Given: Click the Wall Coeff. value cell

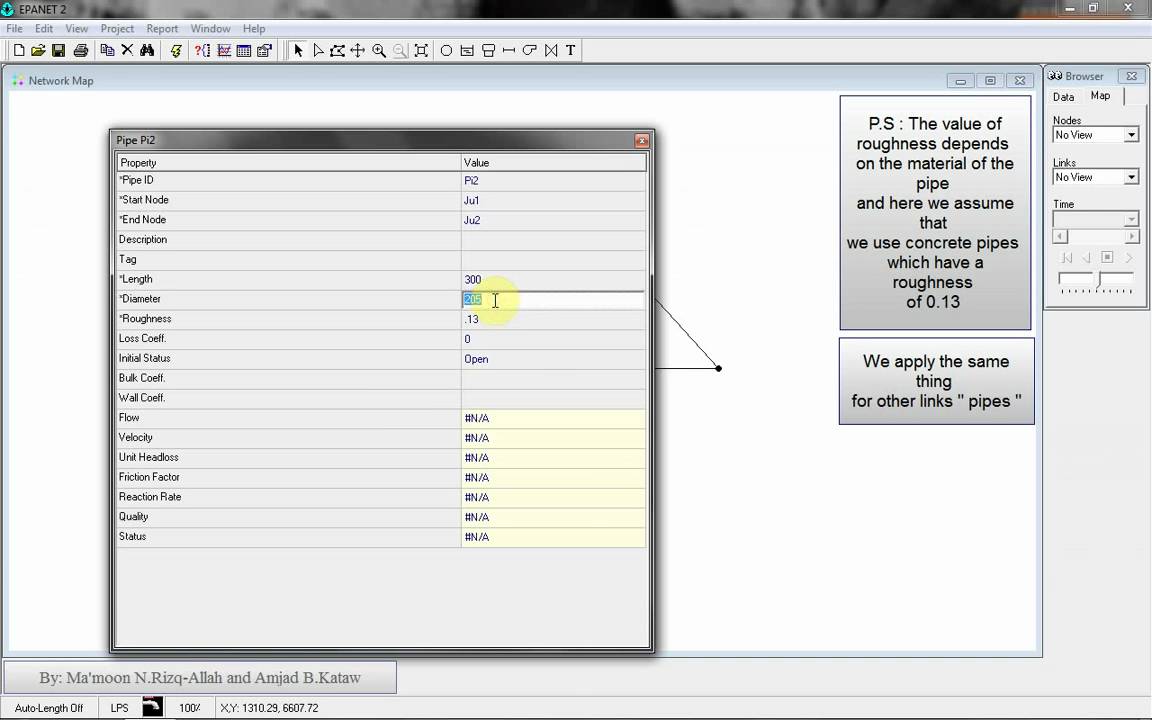Looking at the screenshot, I should (x=553, y=398).
